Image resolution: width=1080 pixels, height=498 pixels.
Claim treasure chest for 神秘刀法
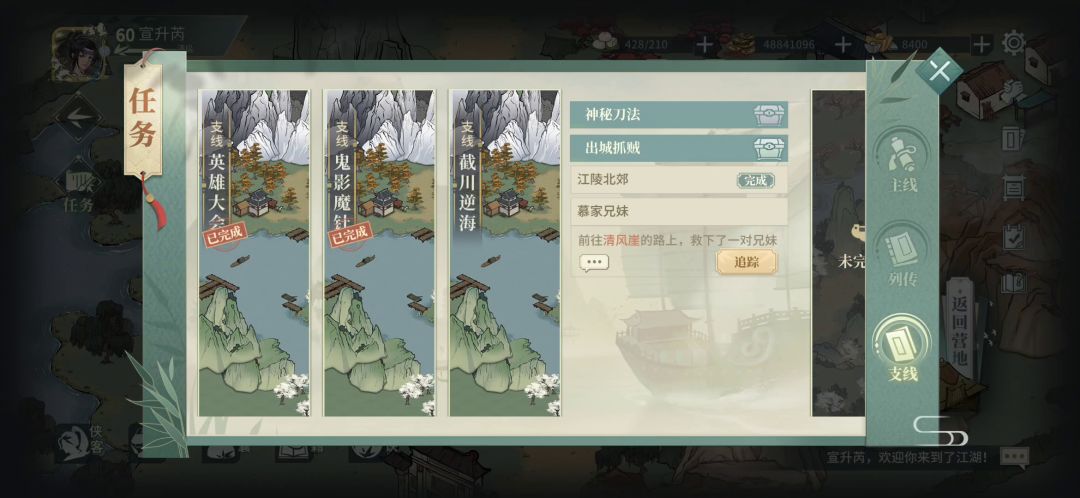769,115
